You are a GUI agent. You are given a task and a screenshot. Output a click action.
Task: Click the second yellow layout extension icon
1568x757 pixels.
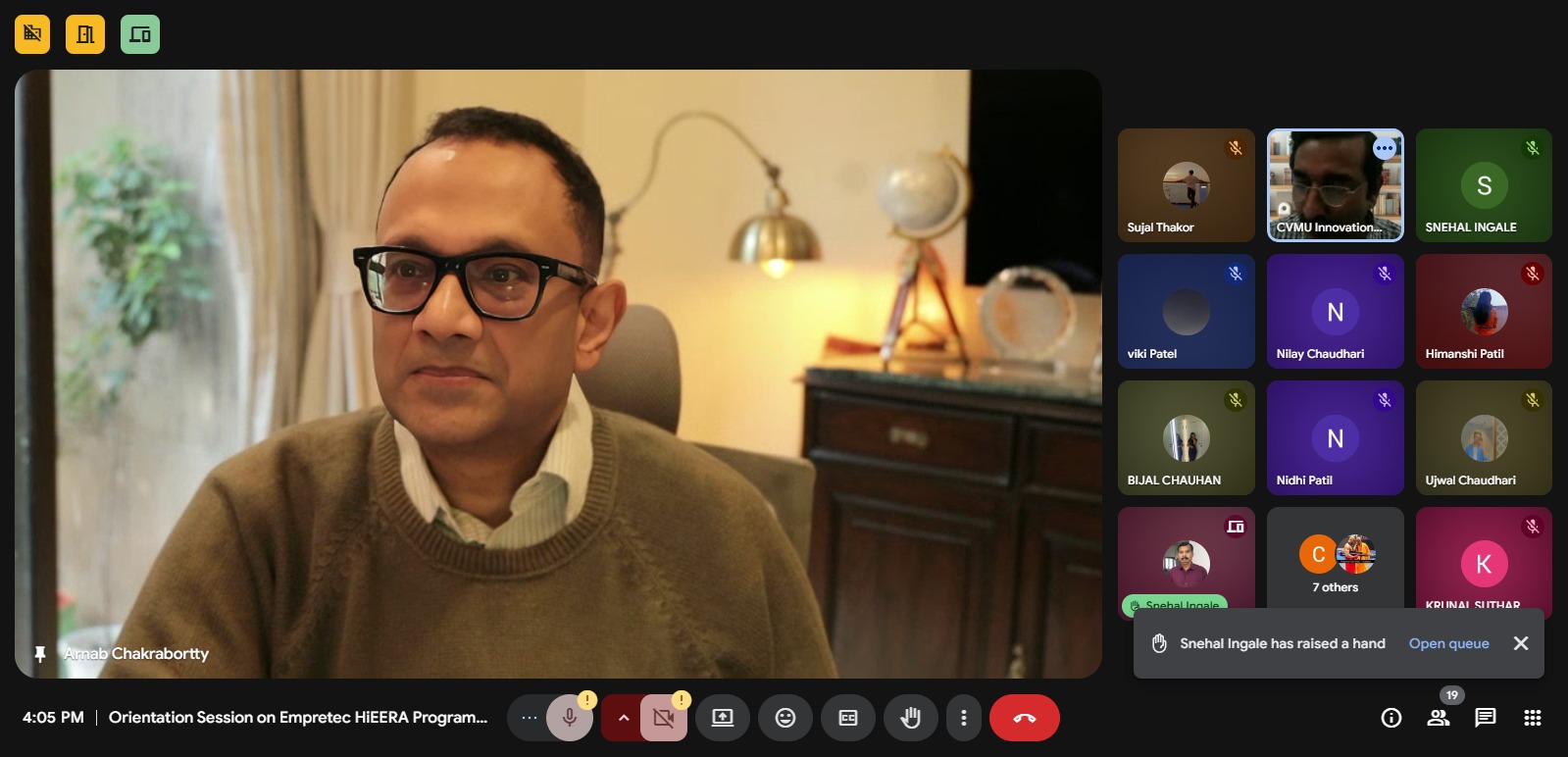(x=85, y=34)
